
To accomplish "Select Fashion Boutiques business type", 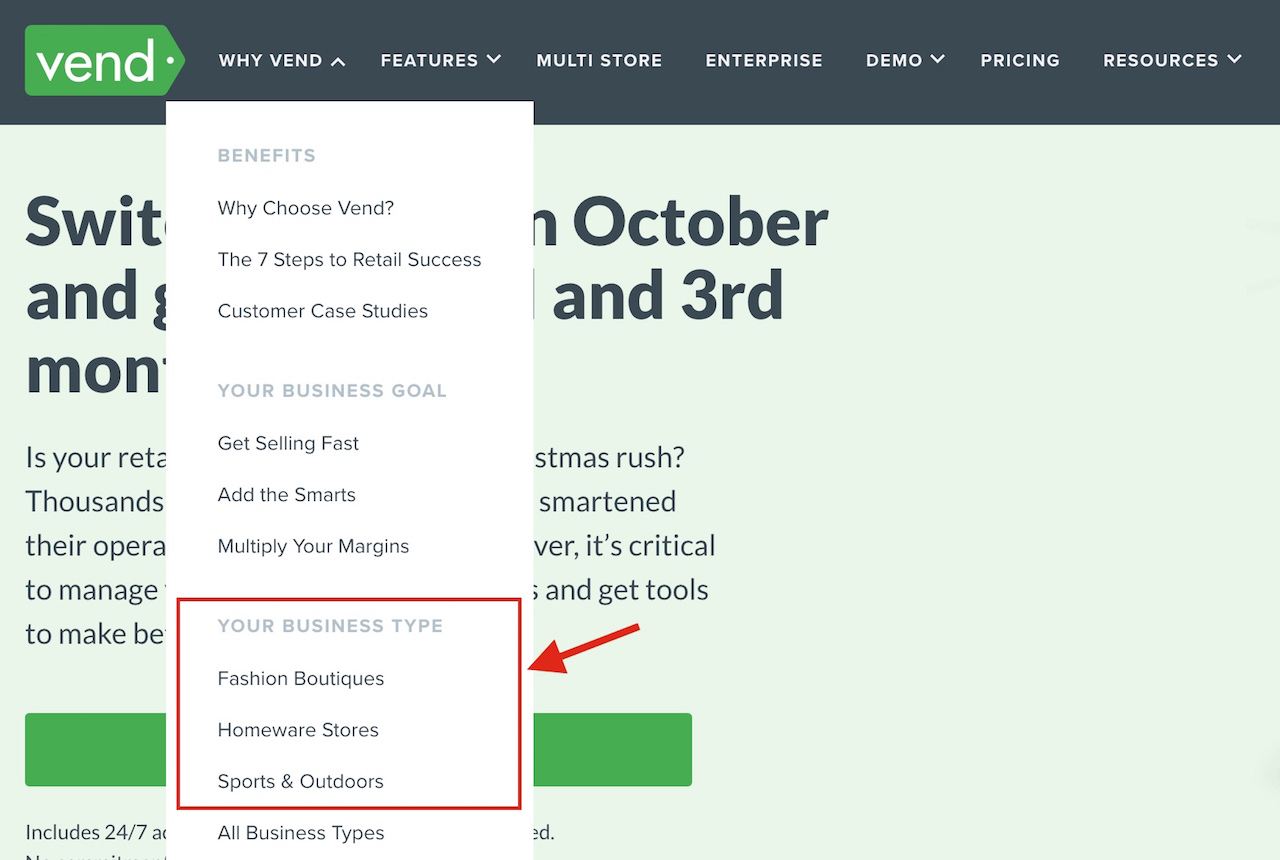I will pyautogui.click(x=301, y=679).
